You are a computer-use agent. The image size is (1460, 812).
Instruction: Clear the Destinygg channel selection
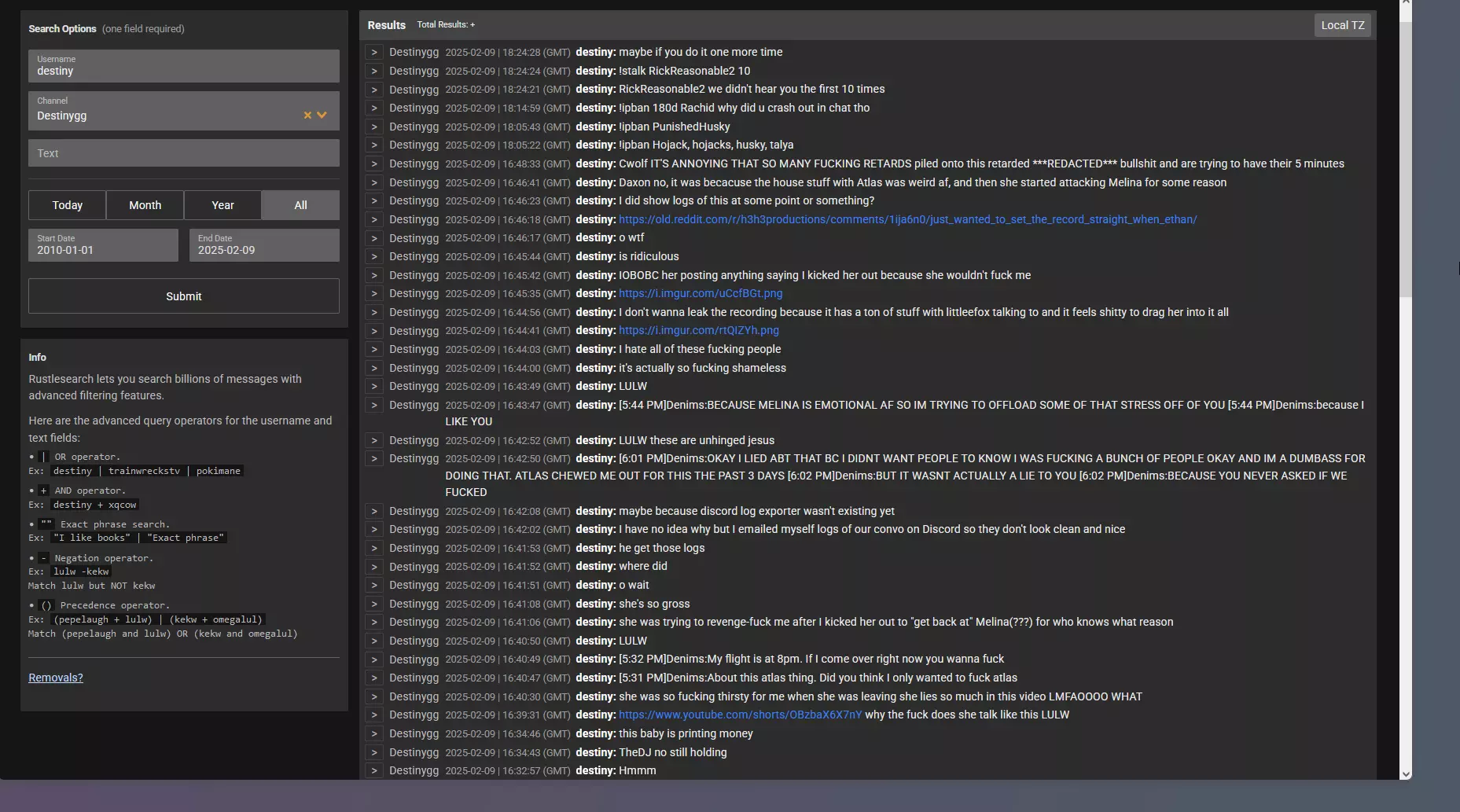[307, 115]
